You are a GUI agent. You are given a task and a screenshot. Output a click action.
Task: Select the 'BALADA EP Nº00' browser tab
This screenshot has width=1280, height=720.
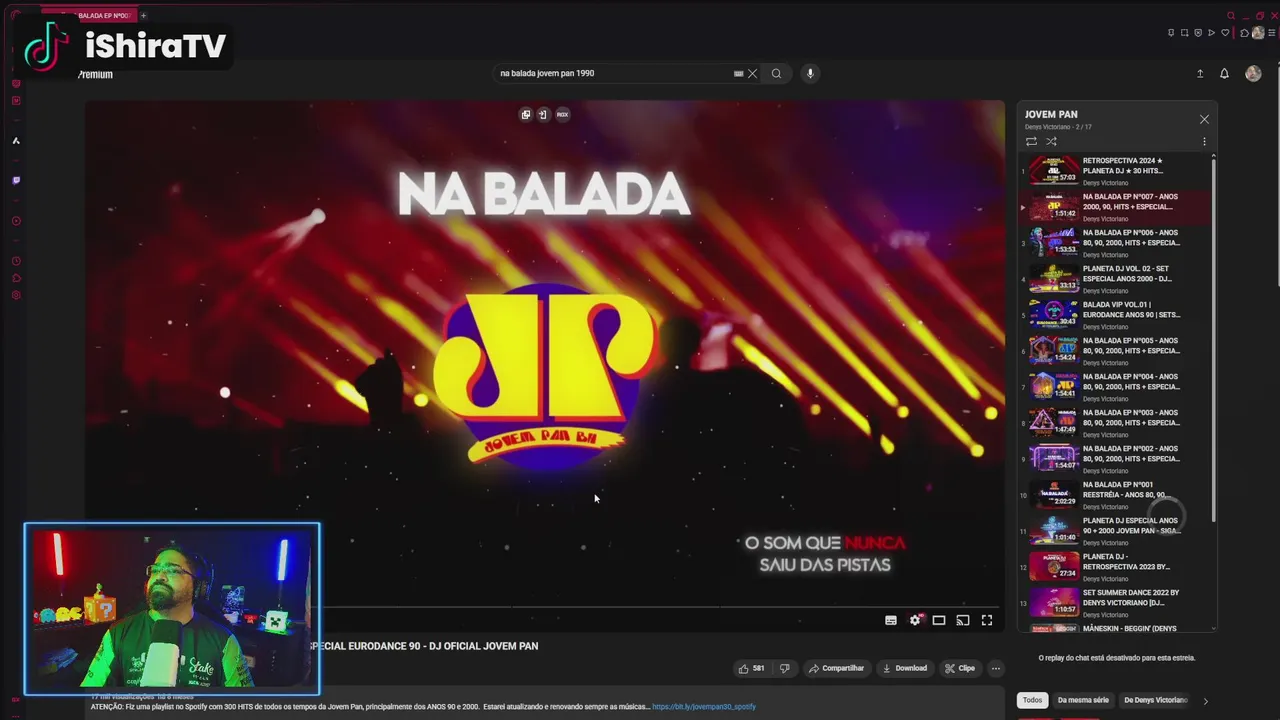88,15
